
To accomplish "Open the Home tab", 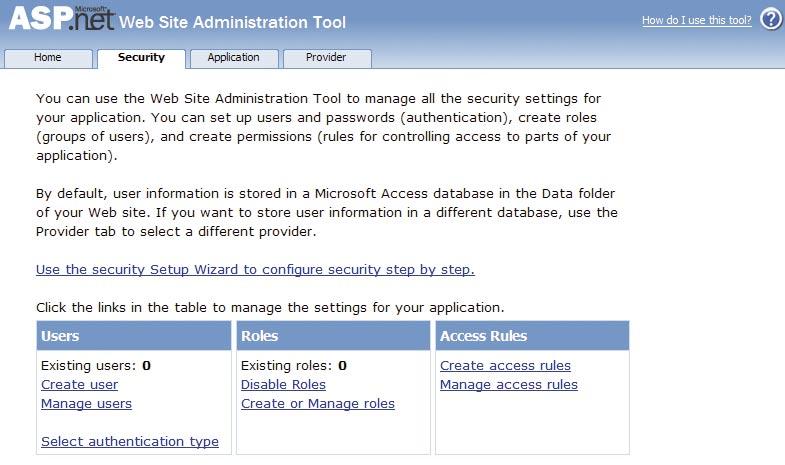I will (x=48, y=58).
